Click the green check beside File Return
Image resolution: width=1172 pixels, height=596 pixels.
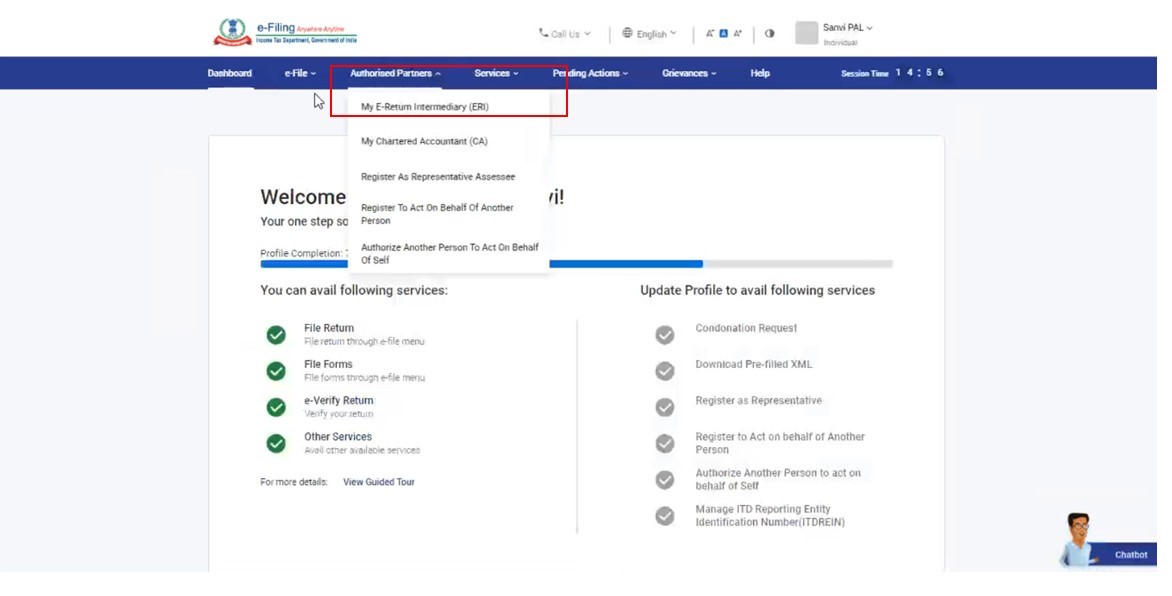276,335
